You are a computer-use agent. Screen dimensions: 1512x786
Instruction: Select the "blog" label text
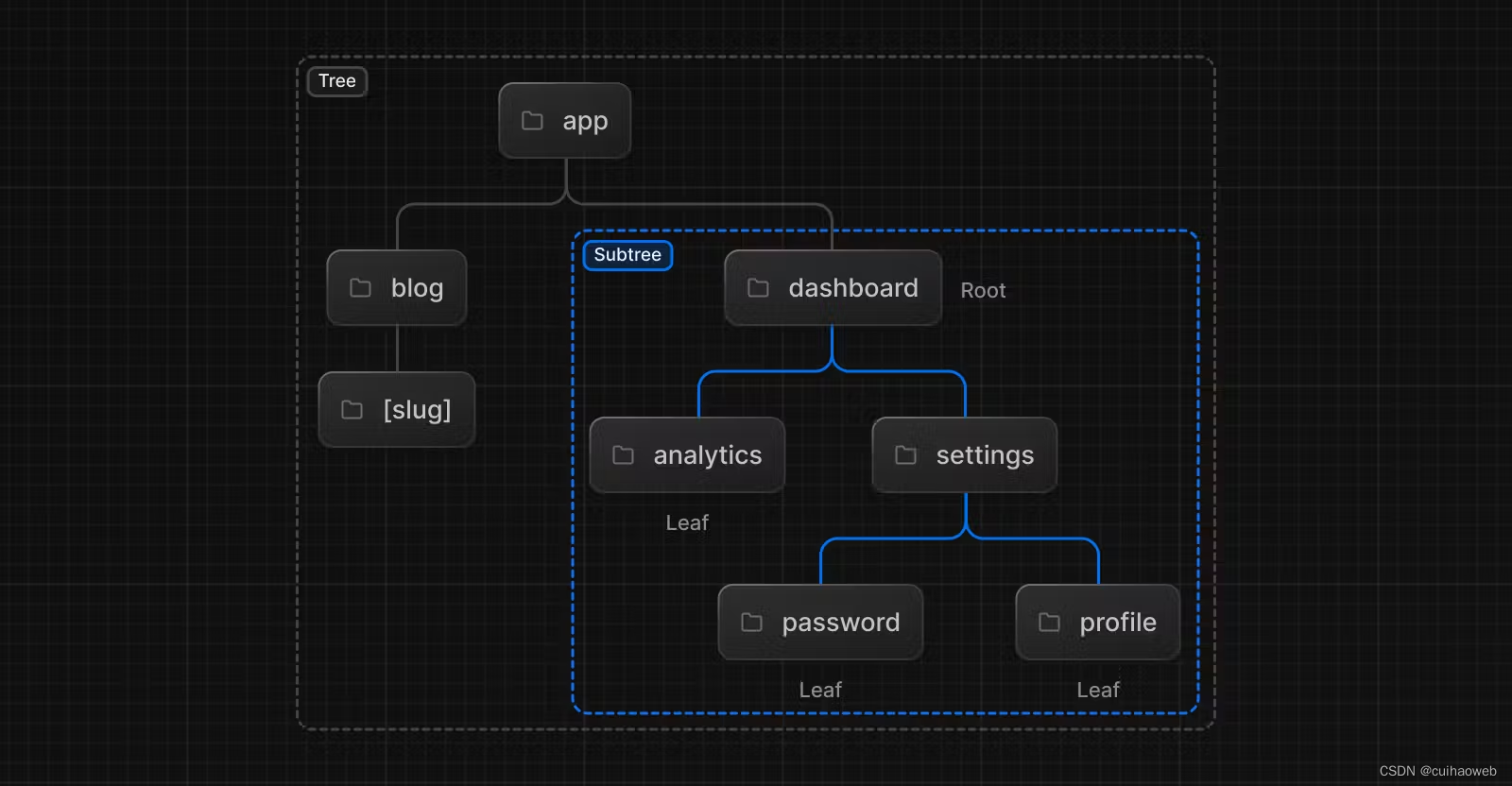click(417, 288)
